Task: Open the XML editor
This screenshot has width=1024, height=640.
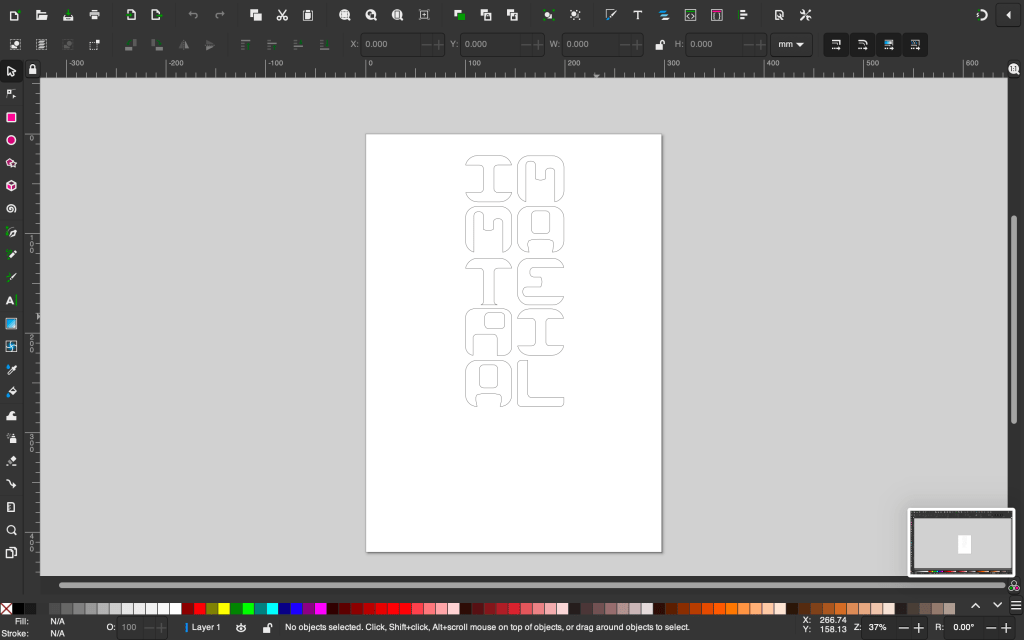Action: pos(690,15)
